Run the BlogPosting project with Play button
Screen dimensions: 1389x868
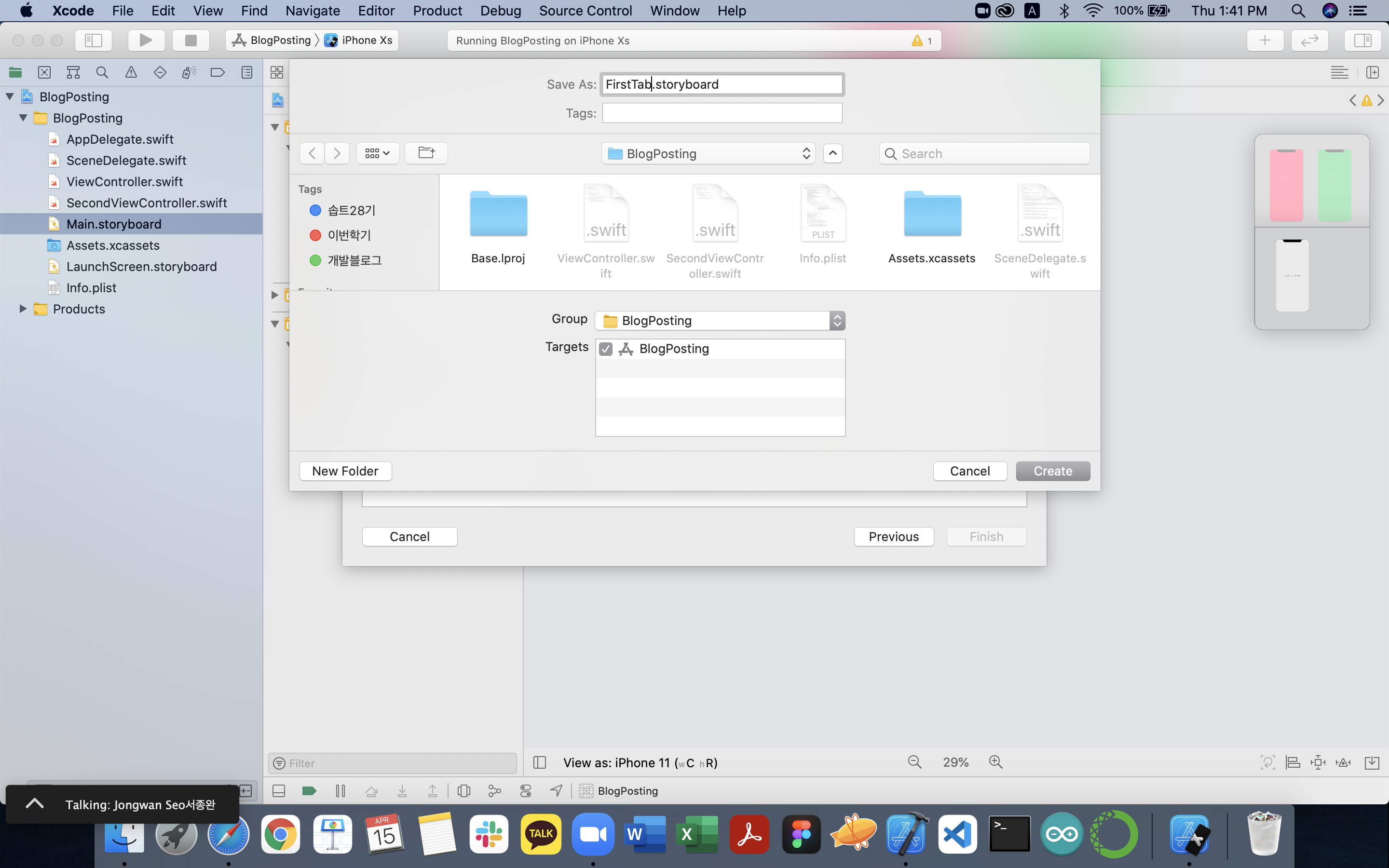coord(146,40)
